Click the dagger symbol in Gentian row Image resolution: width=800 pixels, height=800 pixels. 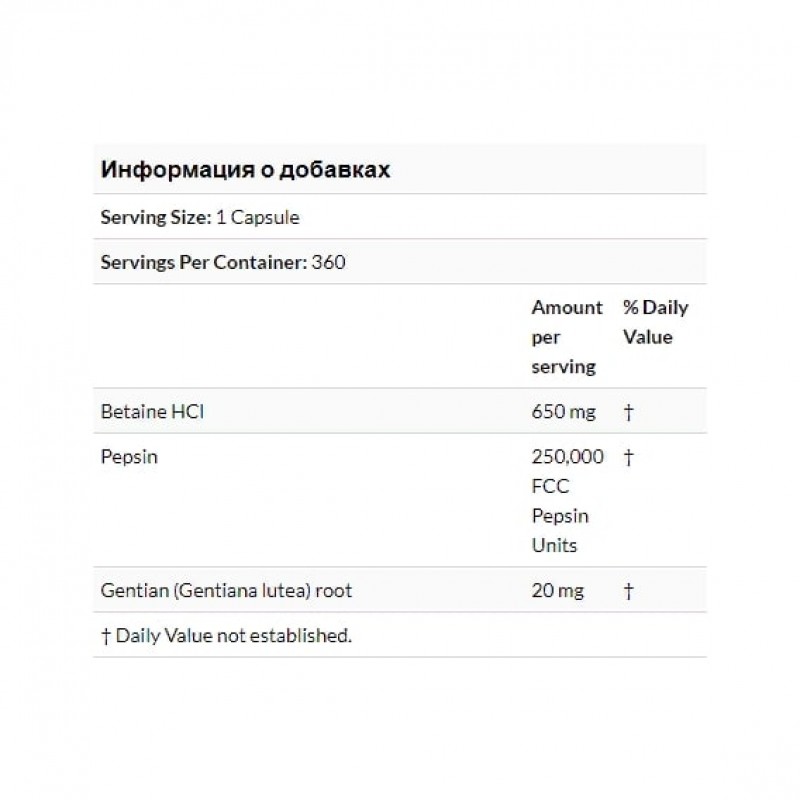coord(628,591)
